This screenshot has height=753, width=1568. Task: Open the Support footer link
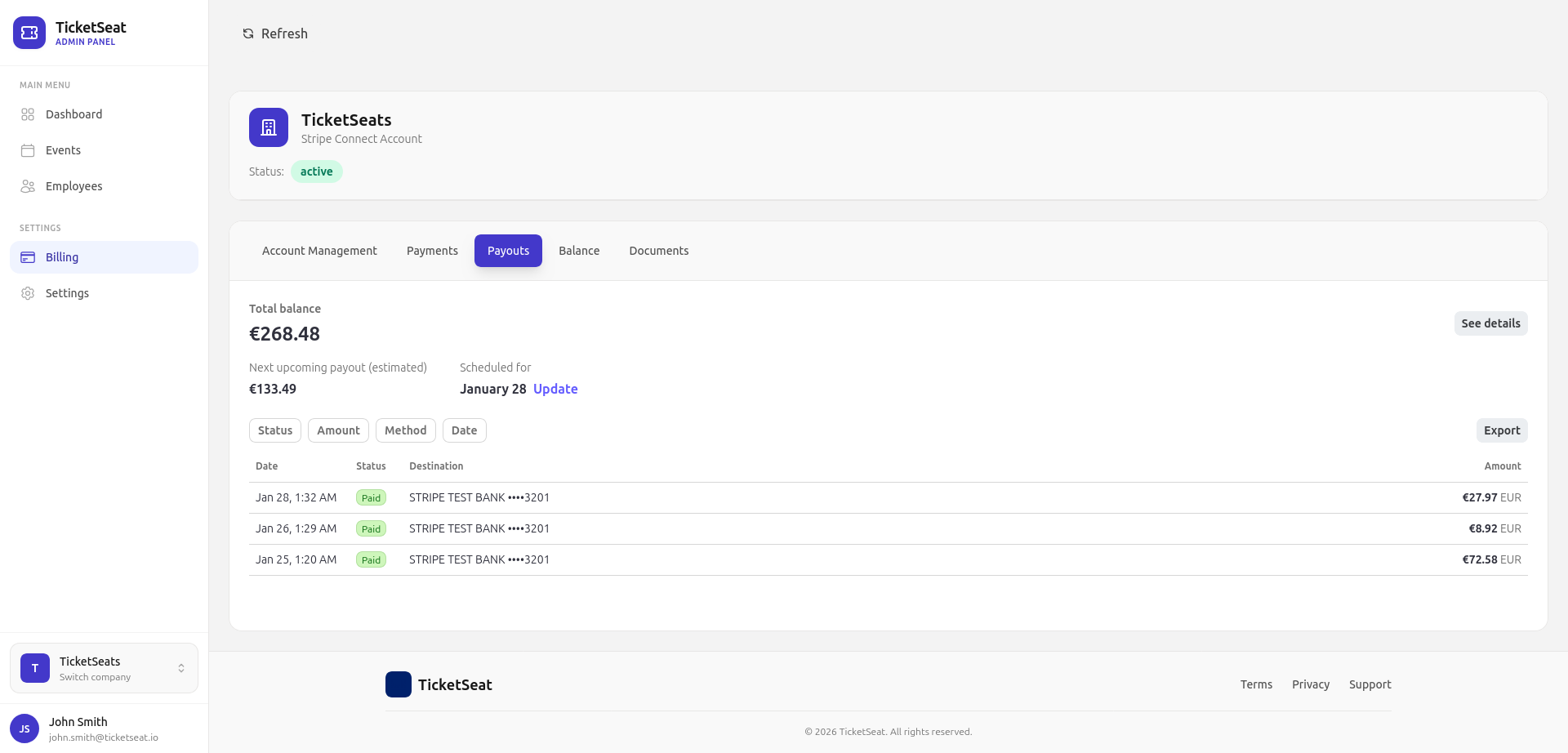coord(1370,684)
